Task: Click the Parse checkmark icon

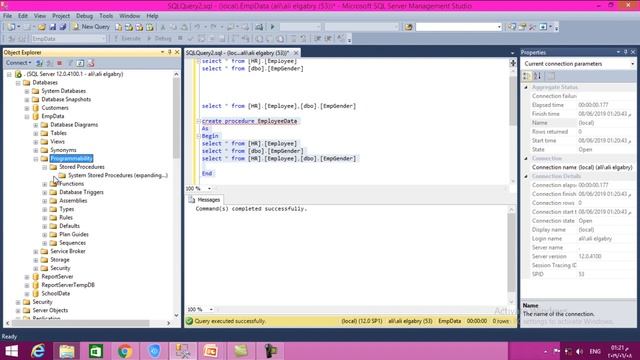Action: point(190,38)
